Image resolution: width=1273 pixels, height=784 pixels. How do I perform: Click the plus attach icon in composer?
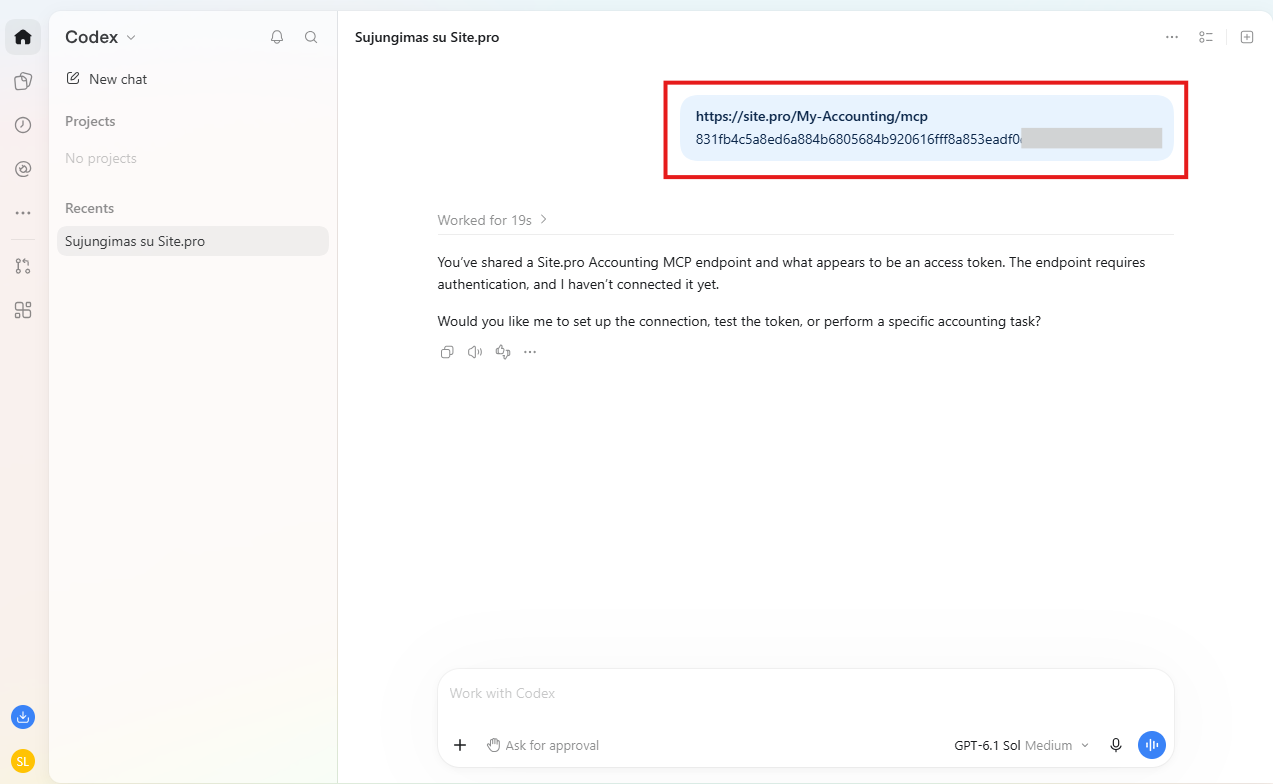point(460,745)
